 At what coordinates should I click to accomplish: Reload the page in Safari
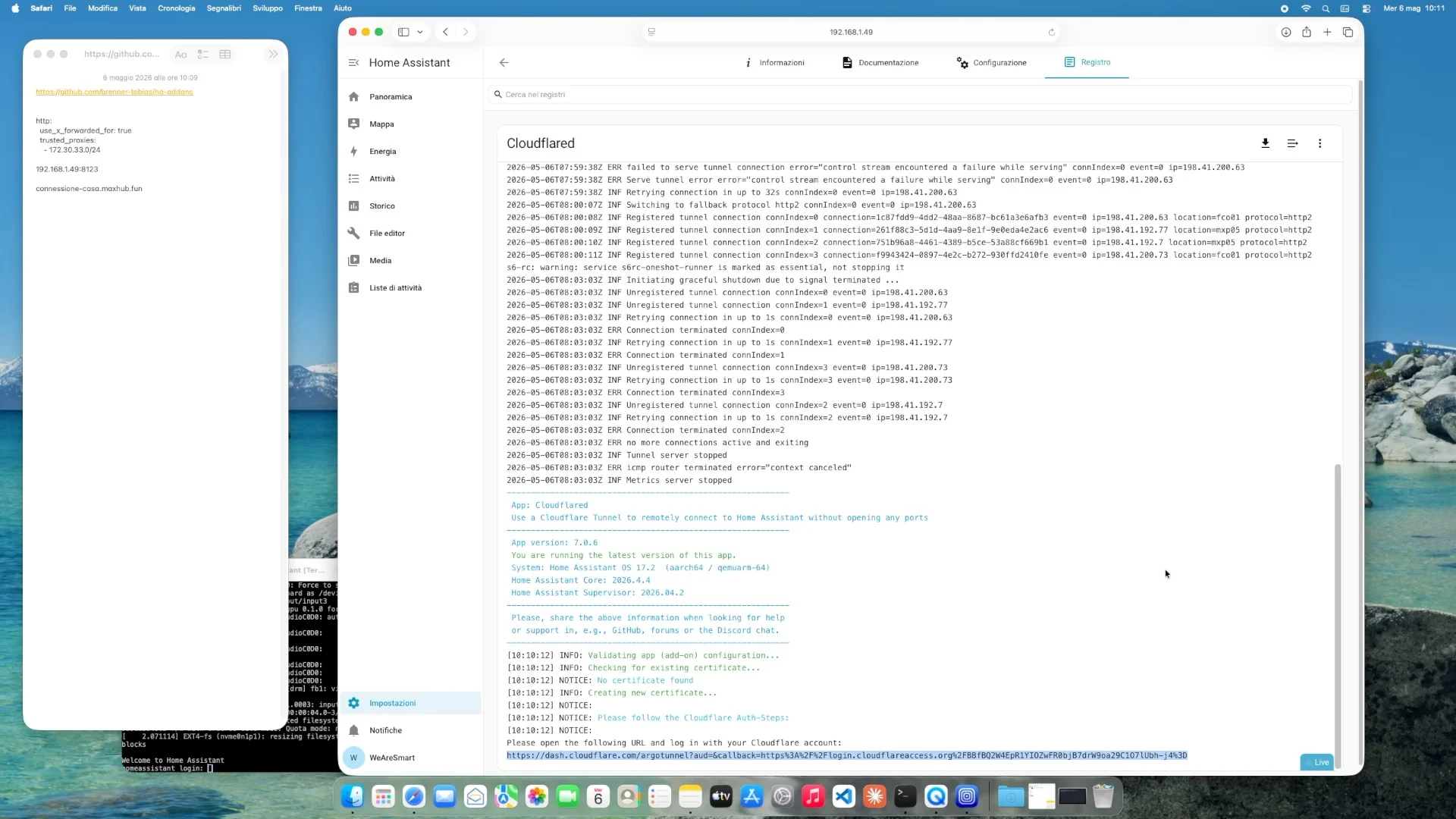pyautogui.click(x=1051, y=32)
